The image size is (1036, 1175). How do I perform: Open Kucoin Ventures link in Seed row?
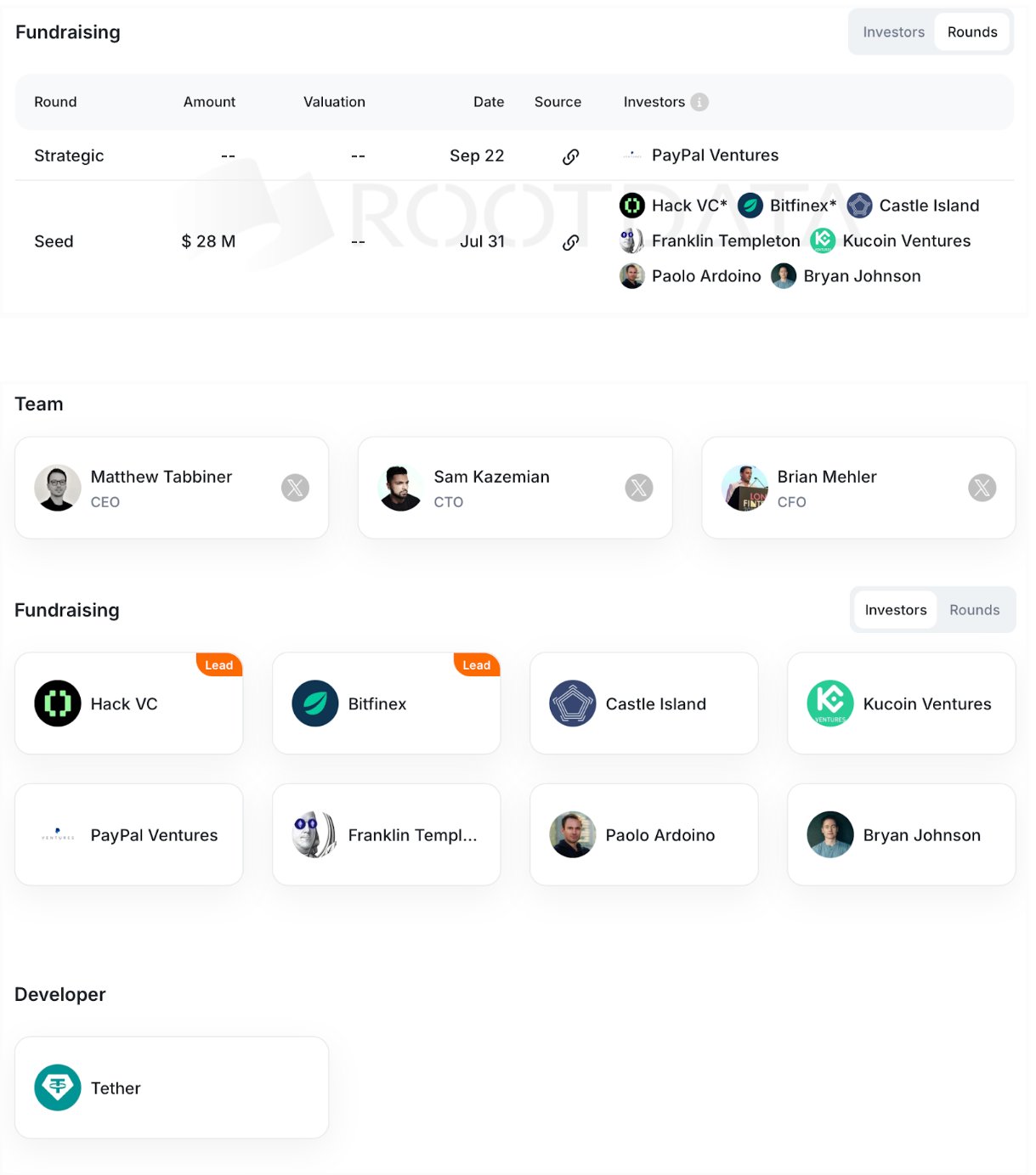(x=907, y=241)
